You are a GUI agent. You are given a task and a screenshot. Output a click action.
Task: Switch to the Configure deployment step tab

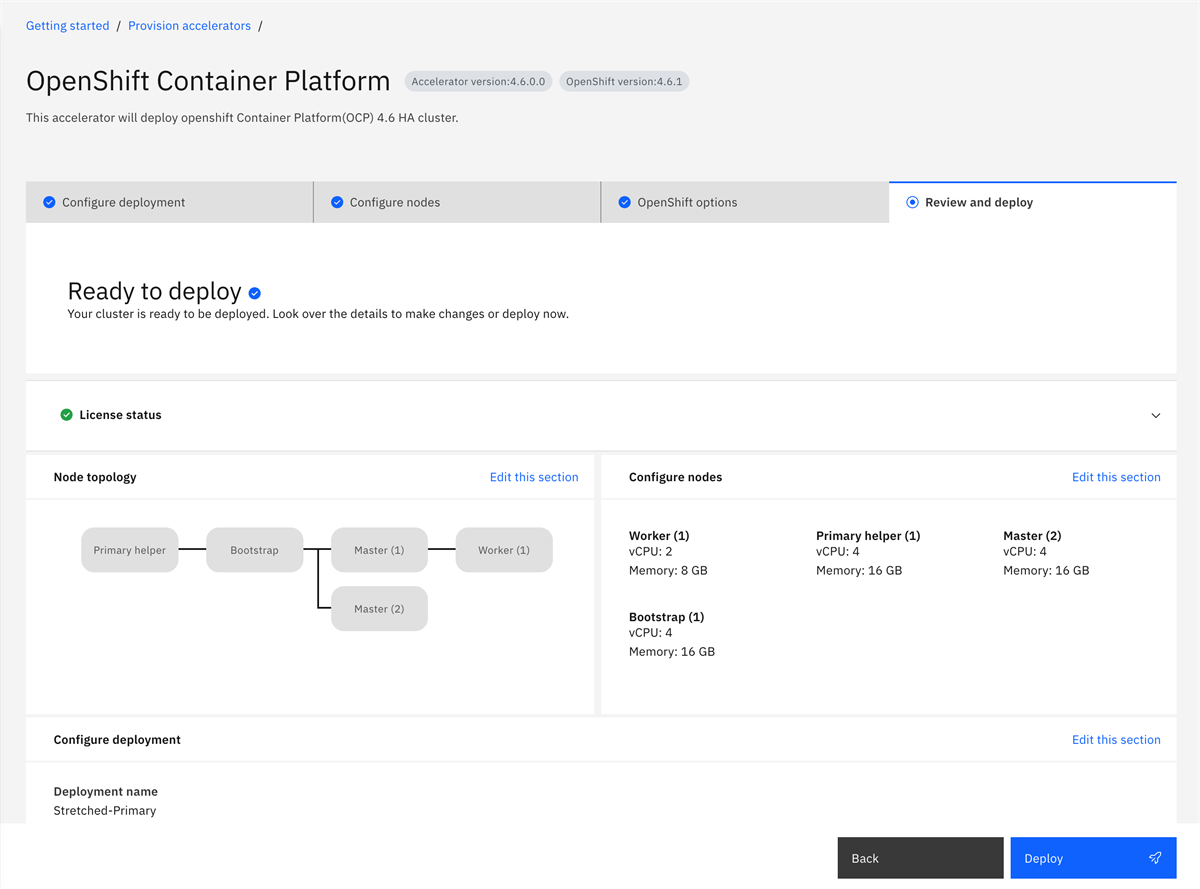[124, 202]
